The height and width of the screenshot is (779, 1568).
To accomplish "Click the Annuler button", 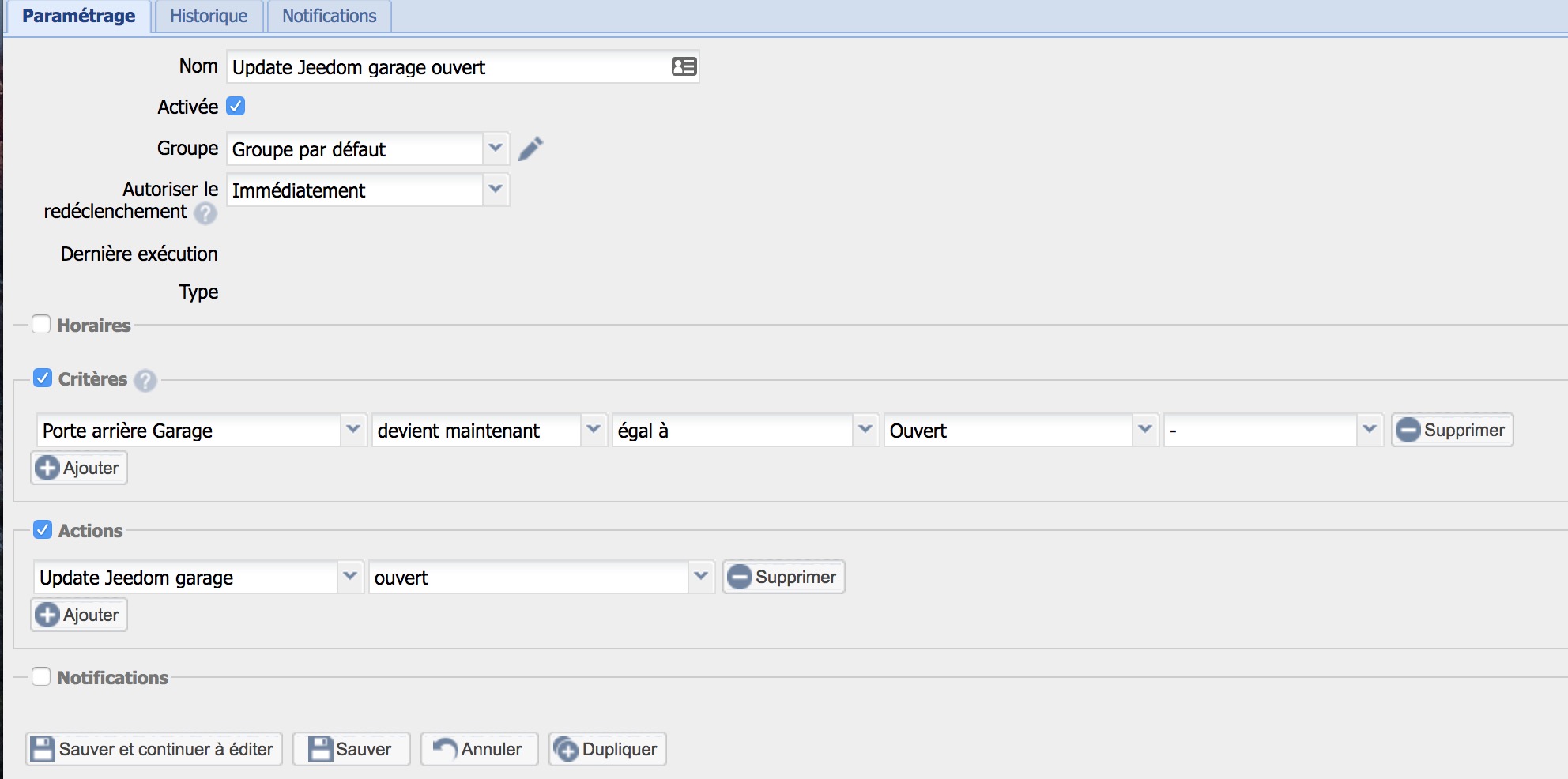I will click(480, 749).
